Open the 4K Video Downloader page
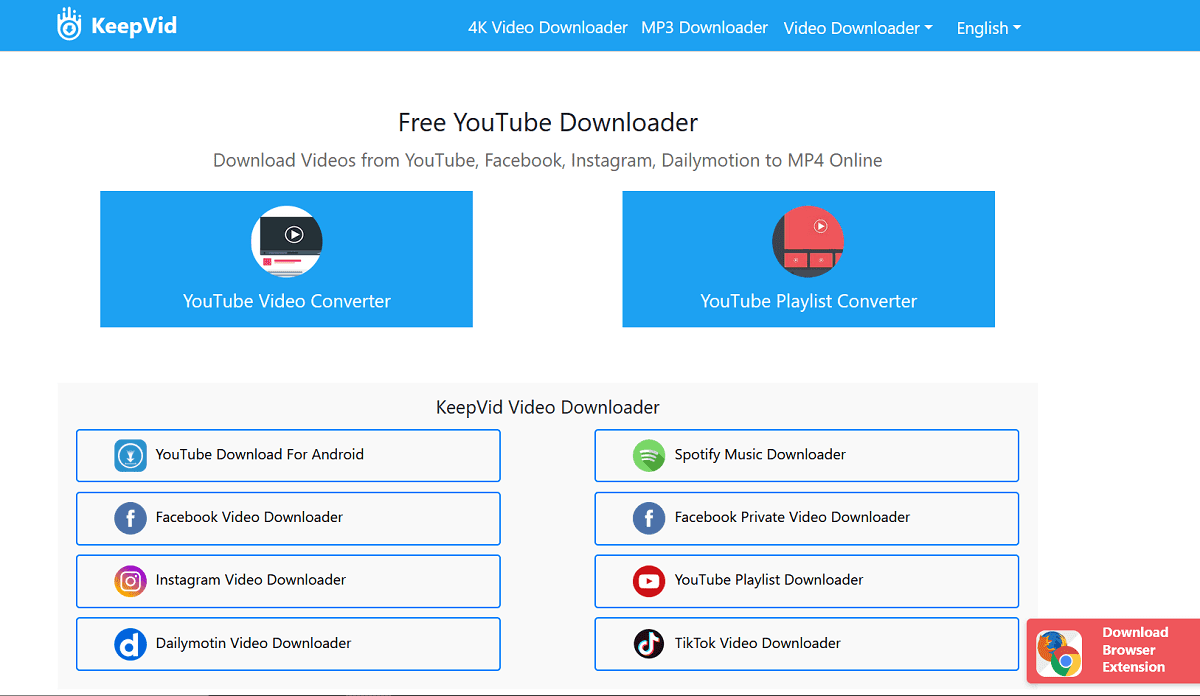The width and height of the screenshot is (1200, 696). pyautogui.click(x=548, y=28)
